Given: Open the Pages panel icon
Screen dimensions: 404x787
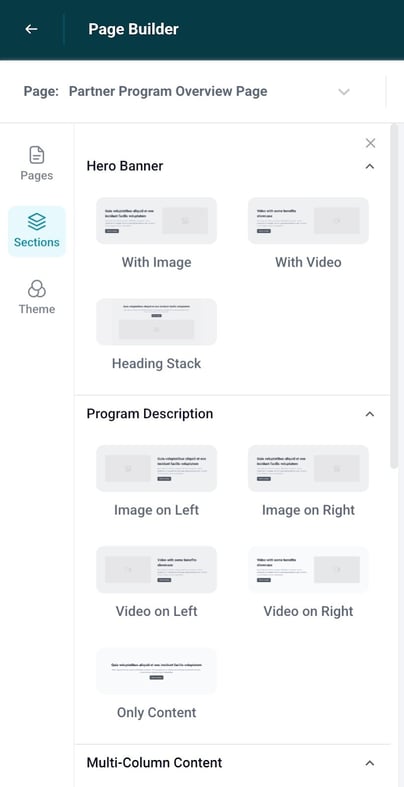Looking at the screenshot, I should click(37, 155).
